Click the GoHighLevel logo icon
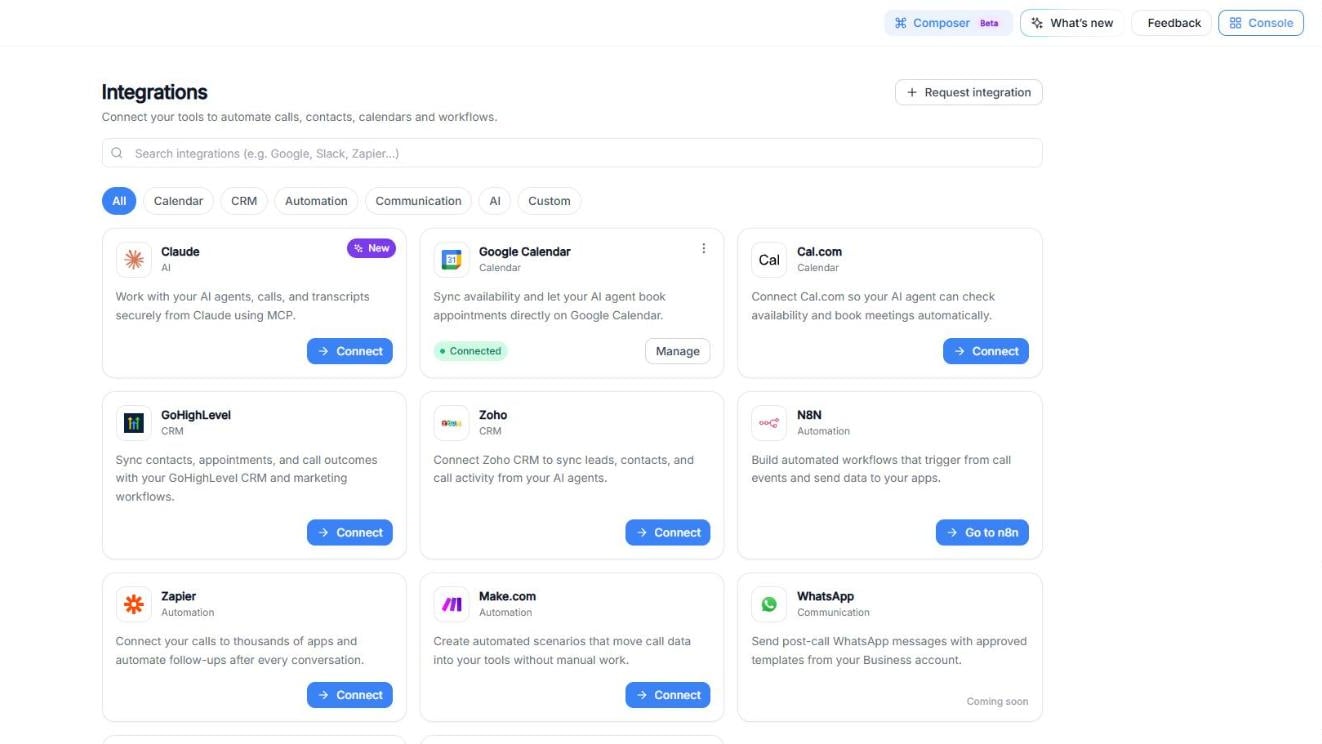 tap(134, 423)
